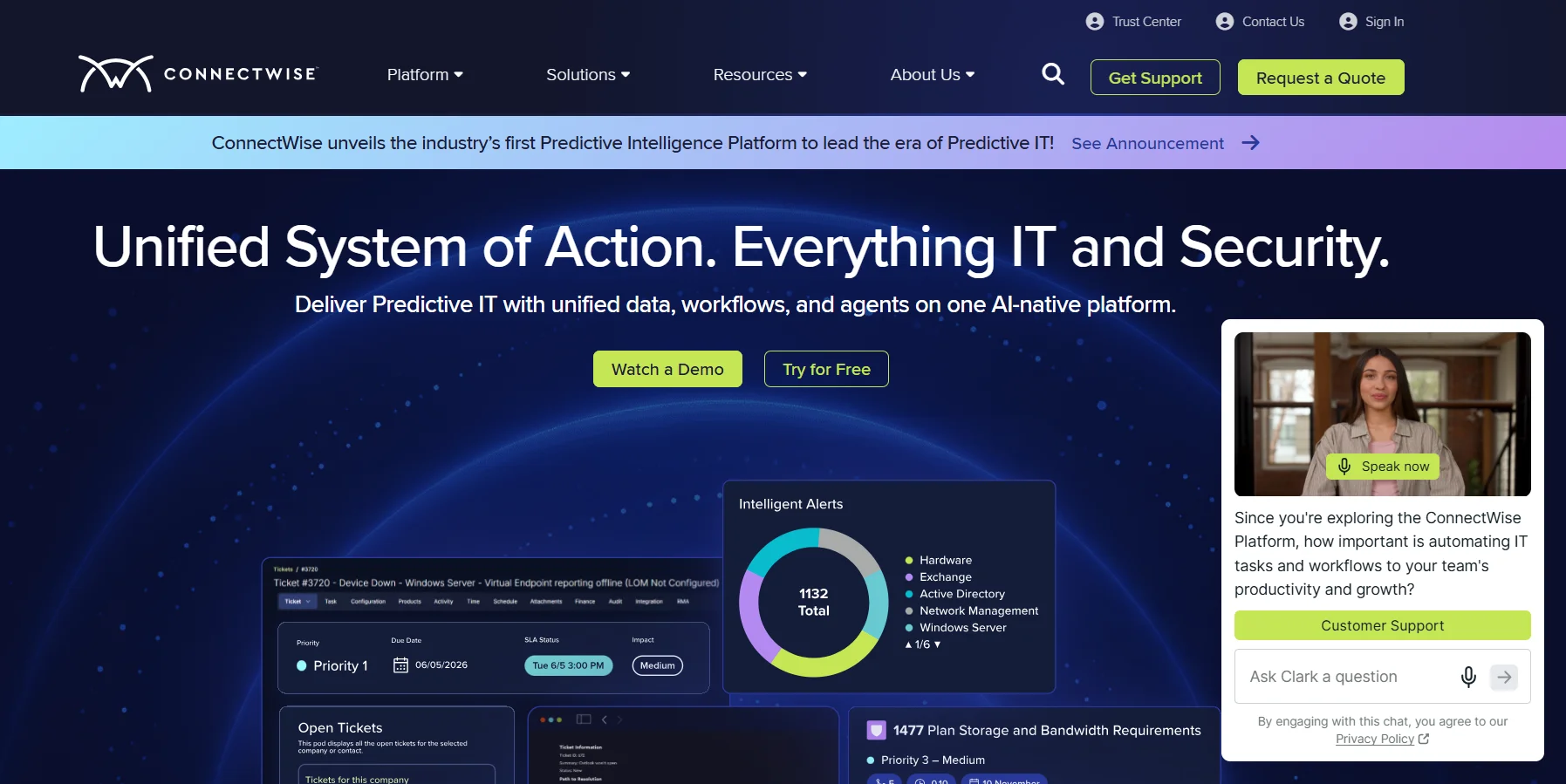The width and height of the screenshot is (1566, 784).
Task: Send the chat question with the arrow button
Action: [1504, 677]
